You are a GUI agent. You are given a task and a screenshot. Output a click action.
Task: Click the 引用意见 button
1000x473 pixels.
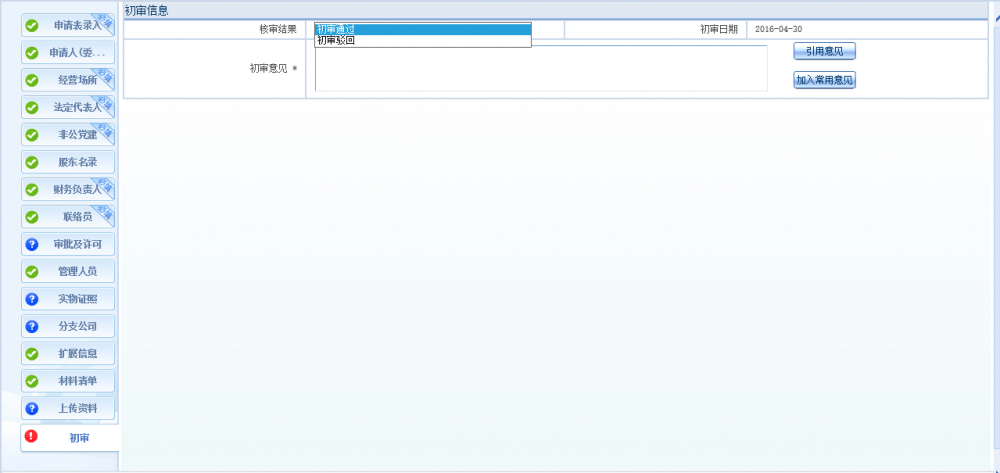tap(824, 51)
